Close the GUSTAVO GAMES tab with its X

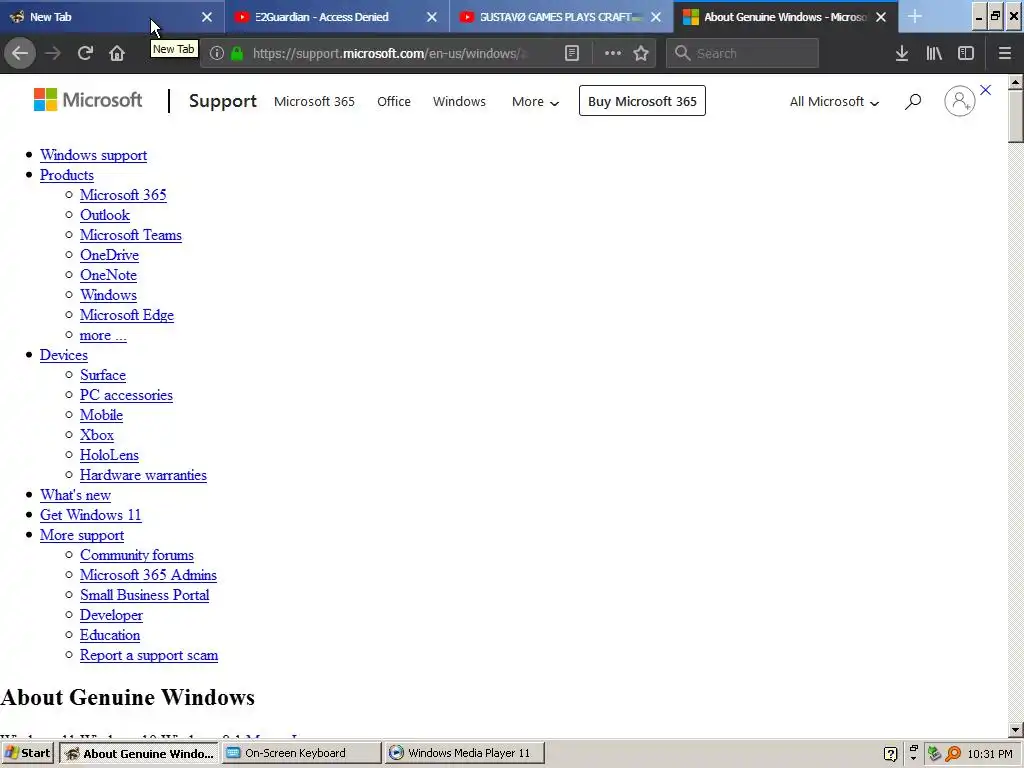pyautogui.click(x=656, y=17)
